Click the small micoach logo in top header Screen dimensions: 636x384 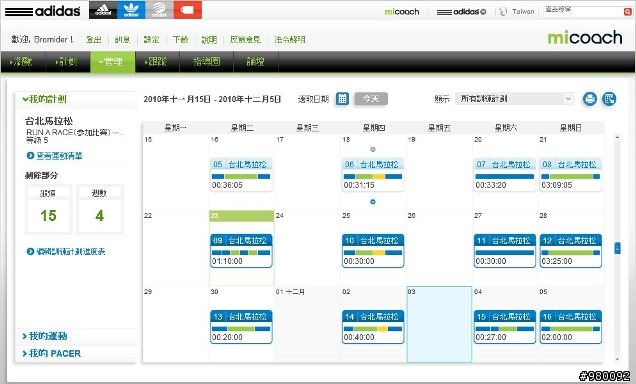click(x=402, y=12)
